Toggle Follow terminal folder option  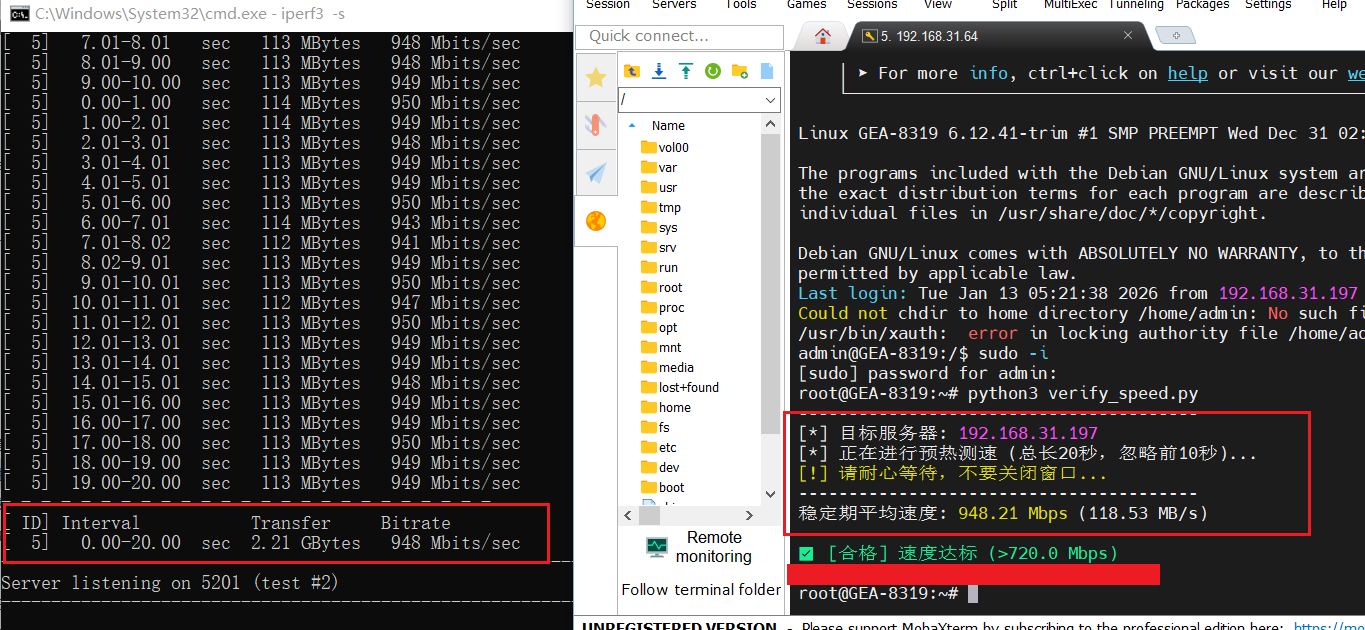click(700, 590)
